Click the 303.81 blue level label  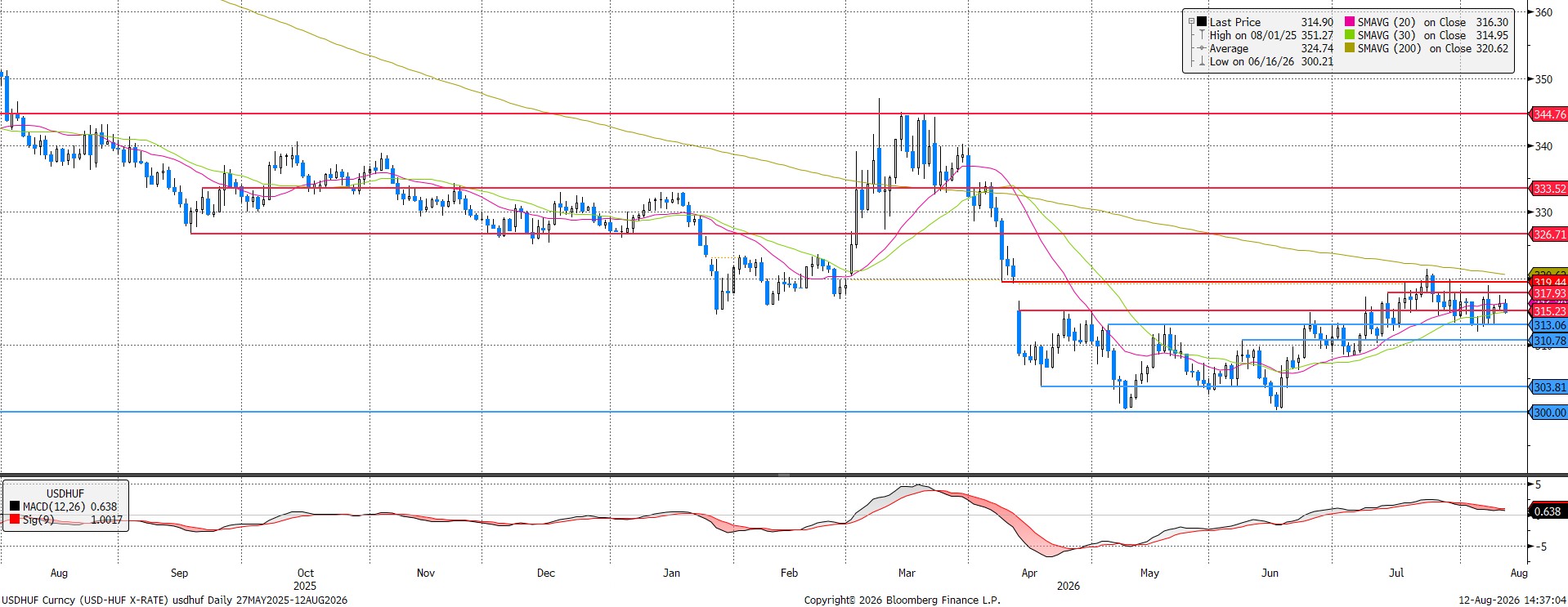pos(1548,387)
